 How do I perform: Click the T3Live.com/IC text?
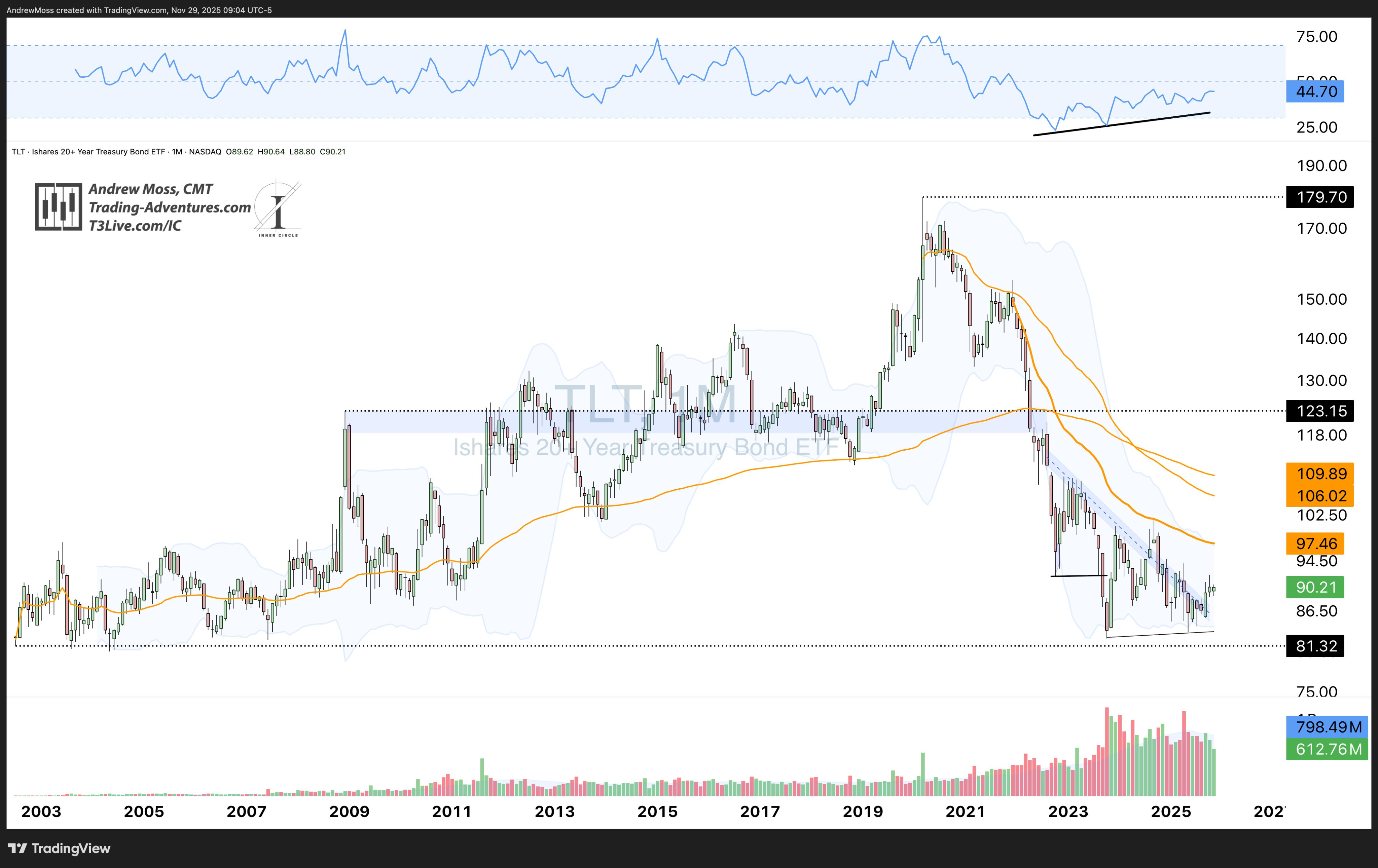pos(135,225)
